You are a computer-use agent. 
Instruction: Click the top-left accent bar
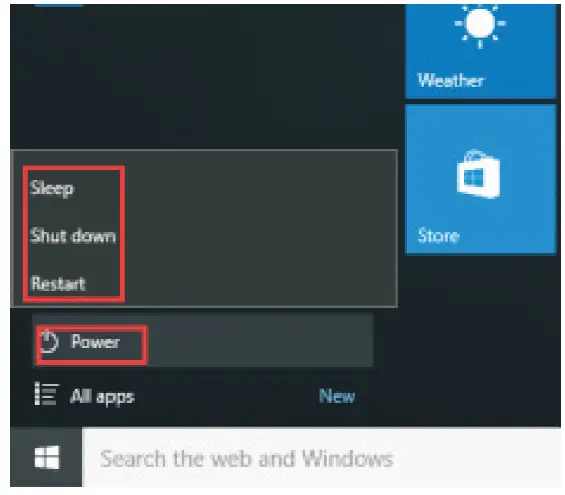pos(58,5)
